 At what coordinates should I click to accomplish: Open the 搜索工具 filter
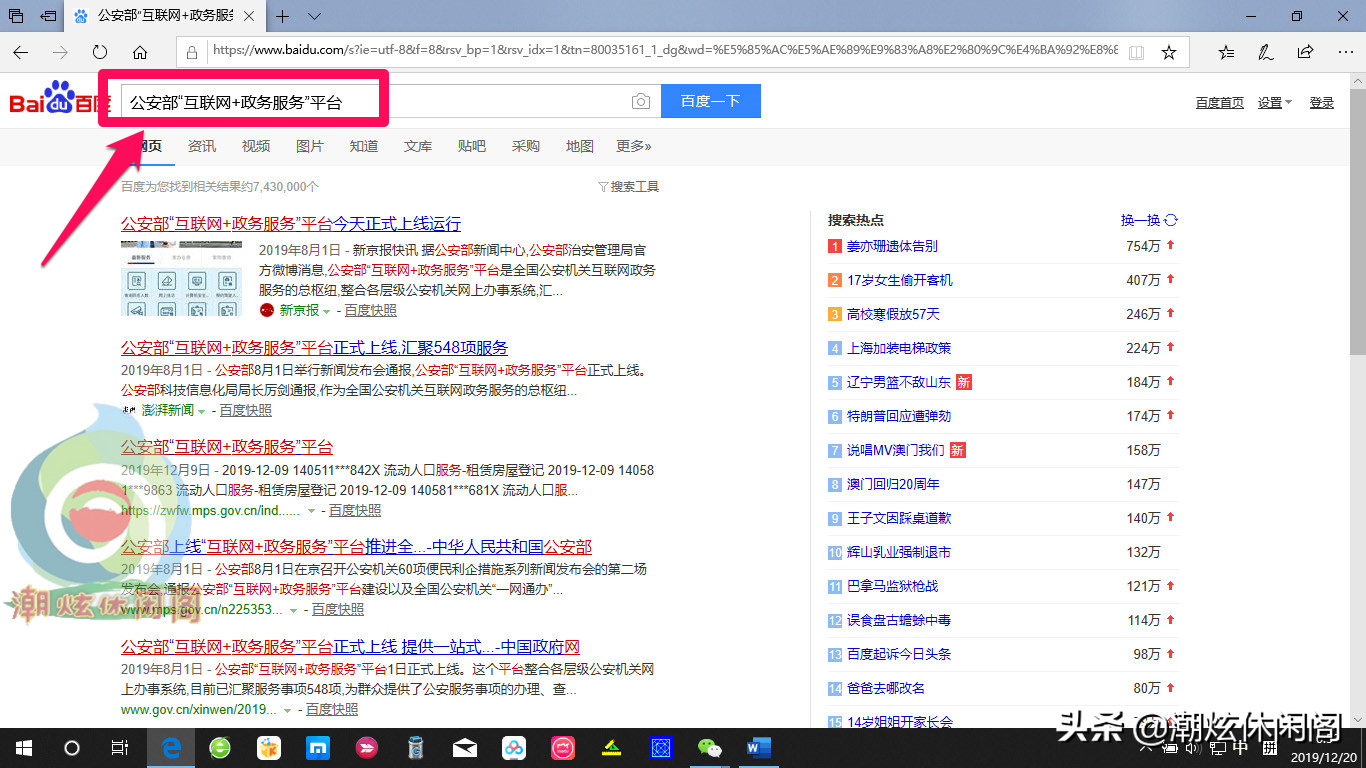click(629, 186)
